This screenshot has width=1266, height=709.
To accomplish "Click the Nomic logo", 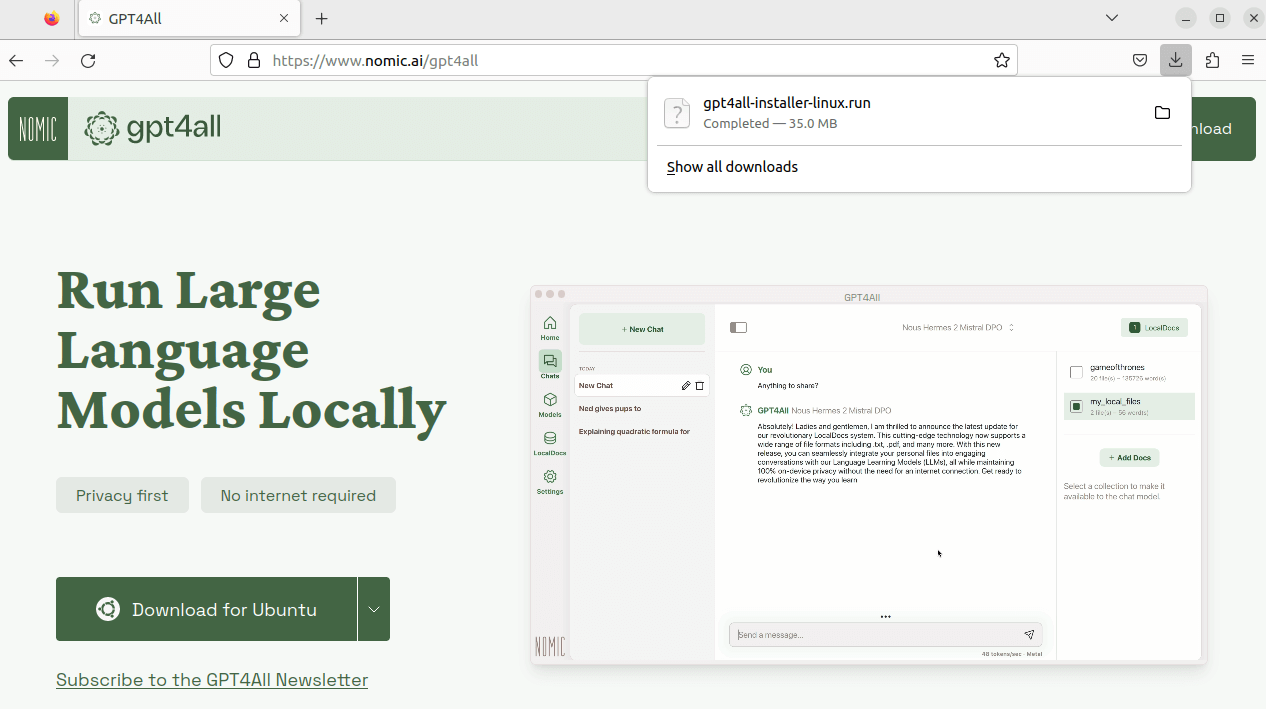I will click(38, 129).
